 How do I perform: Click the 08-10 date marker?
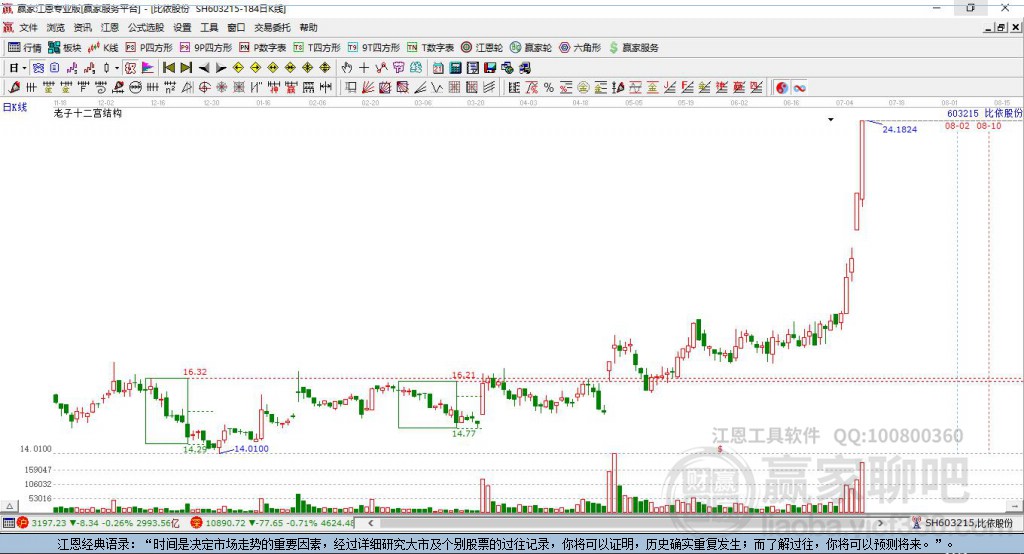tap(989, 125)
